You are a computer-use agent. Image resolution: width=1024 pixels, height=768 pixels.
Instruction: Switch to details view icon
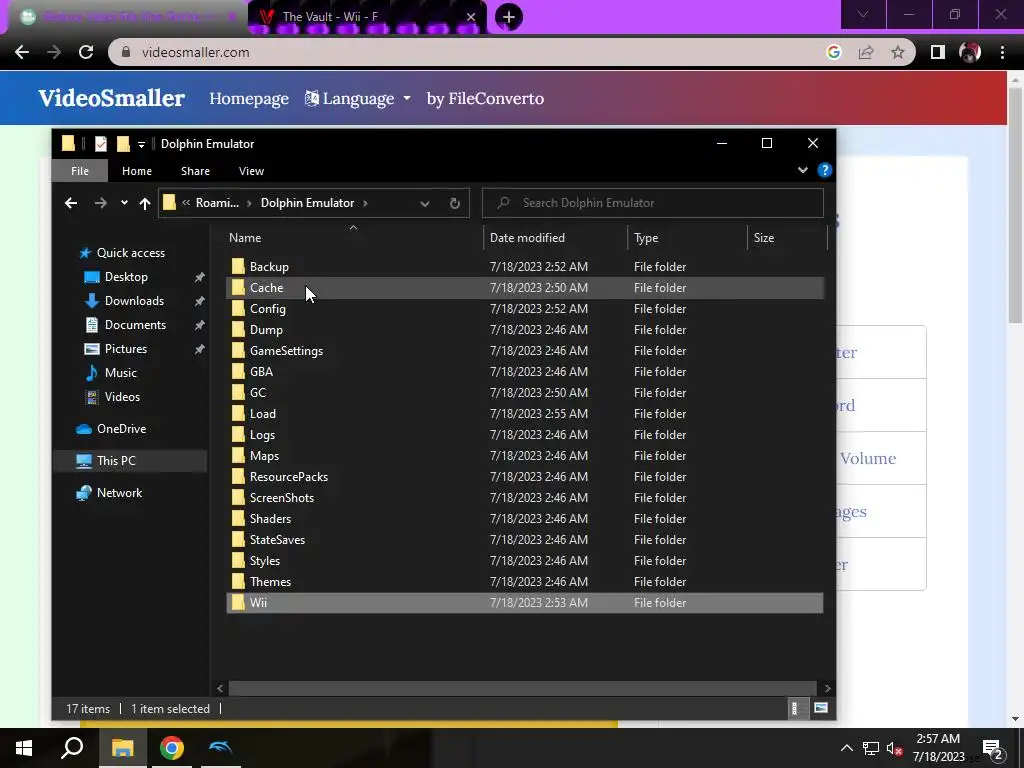pyautogui.click(x=795, y=708)
